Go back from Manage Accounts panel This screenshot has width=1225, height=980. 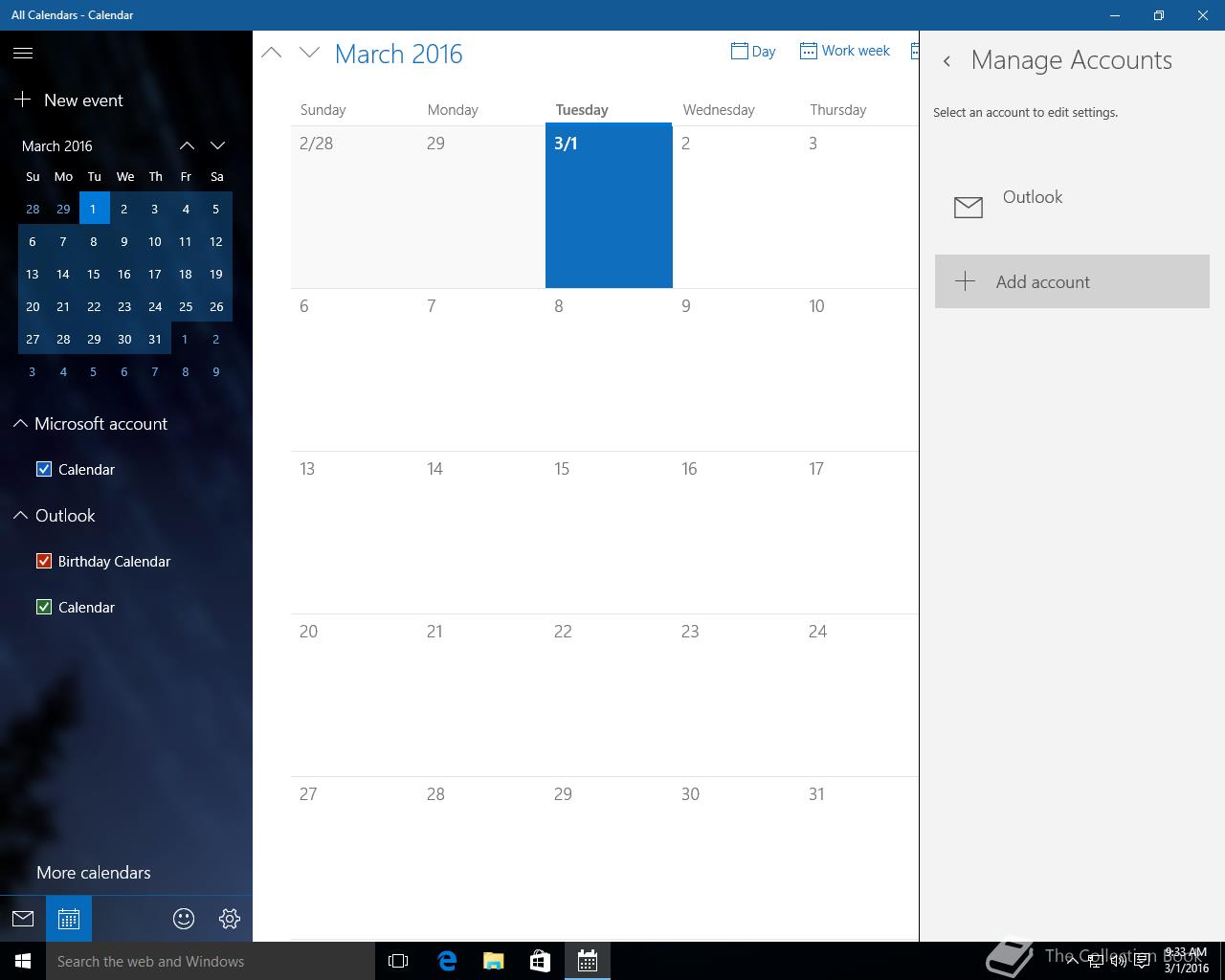coord(947,61)
